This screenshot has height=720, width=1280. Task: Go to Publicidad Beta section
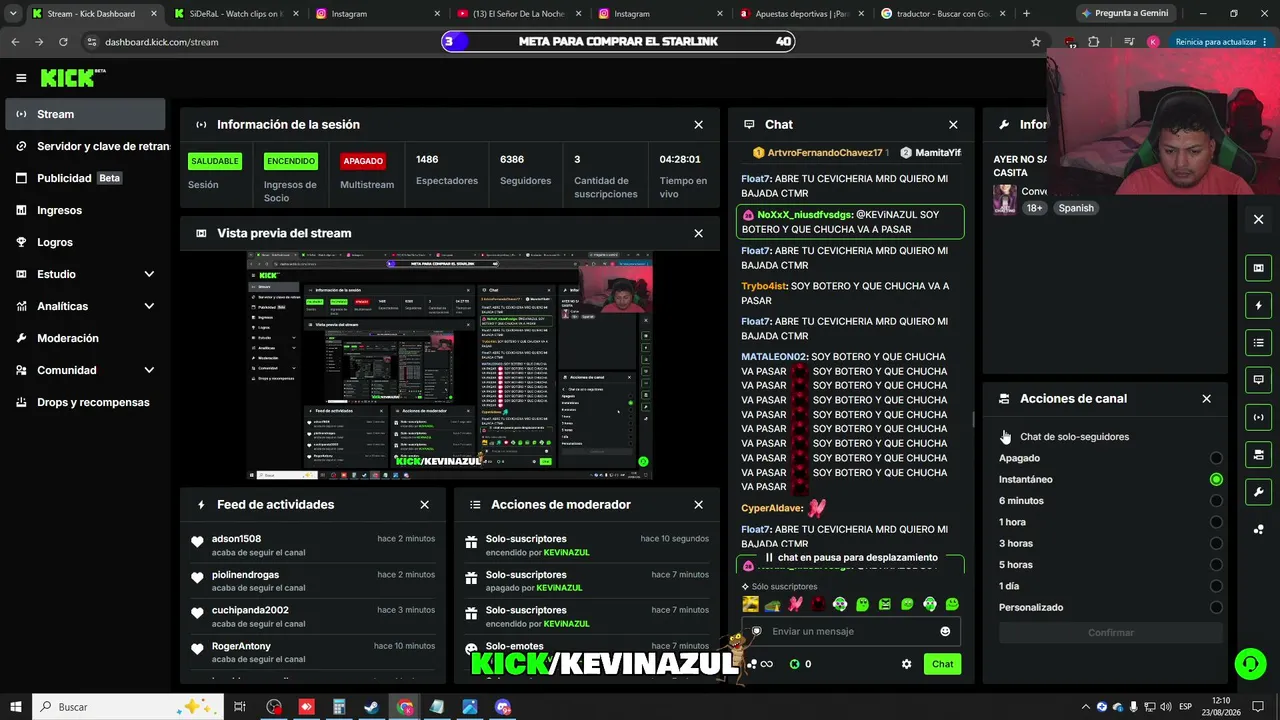(x=85, y=178)
